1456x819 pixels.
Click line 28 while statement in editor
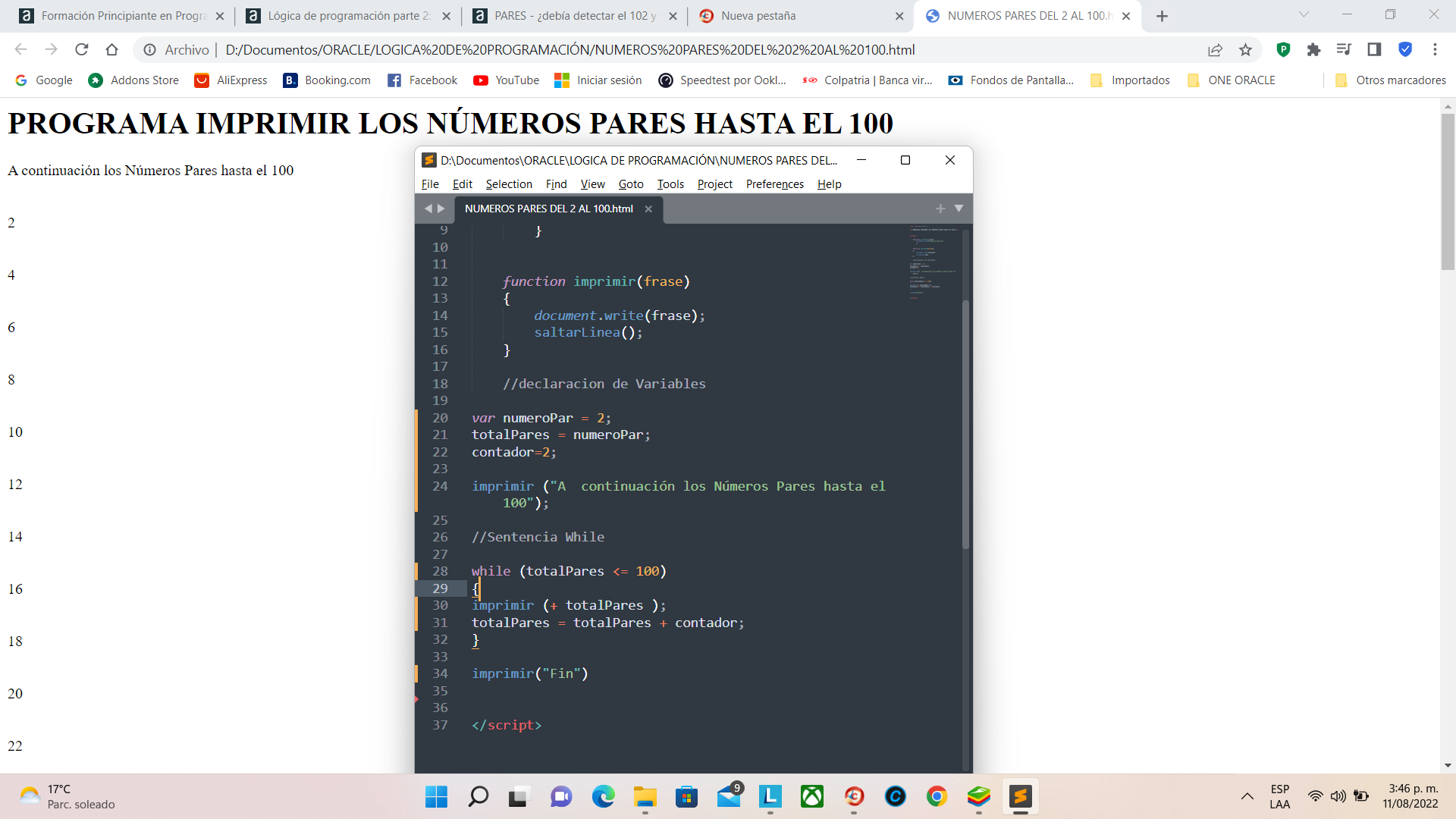pos(568,571)
